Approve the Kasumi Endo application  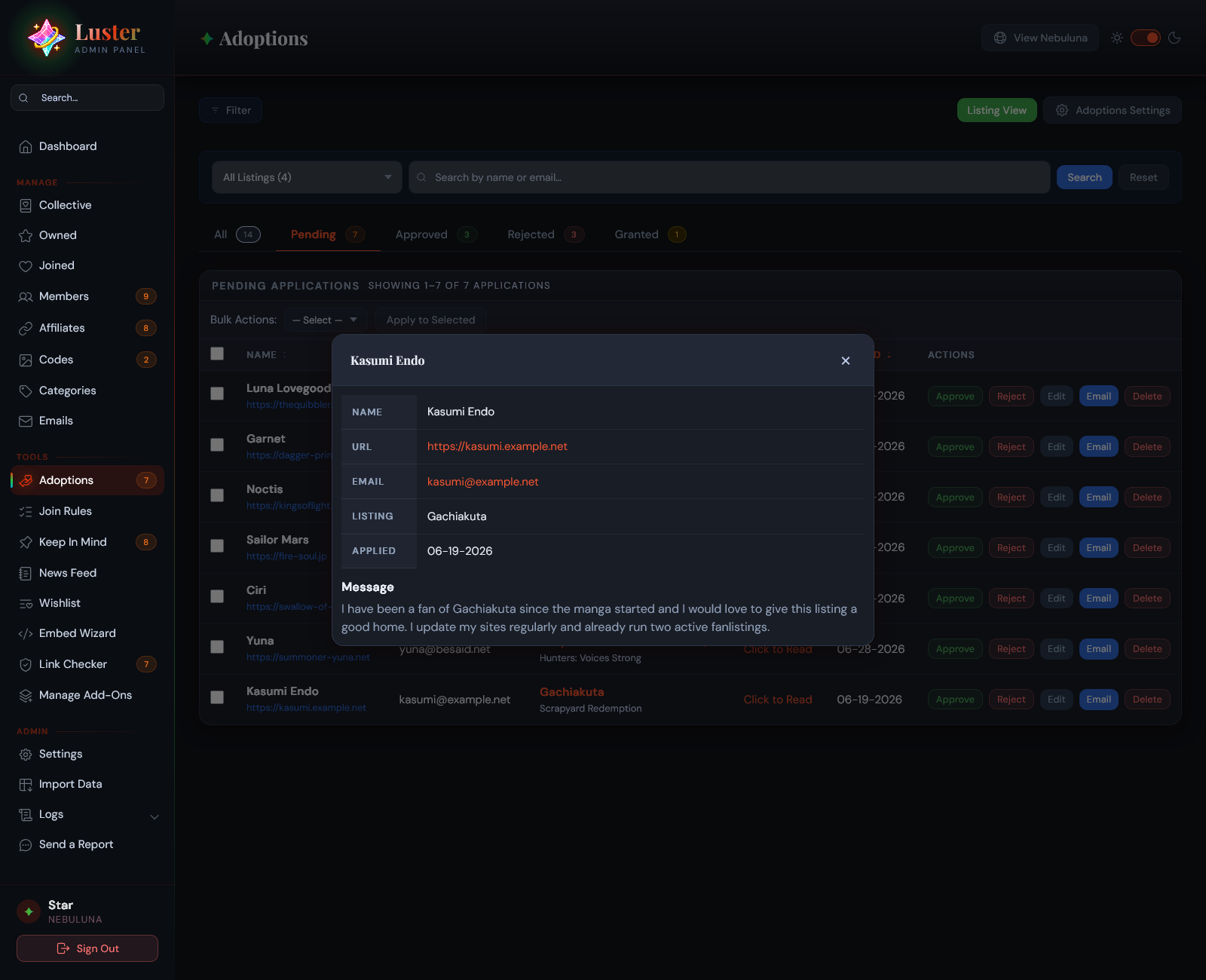pyautogui.click(x=954, y=700)
